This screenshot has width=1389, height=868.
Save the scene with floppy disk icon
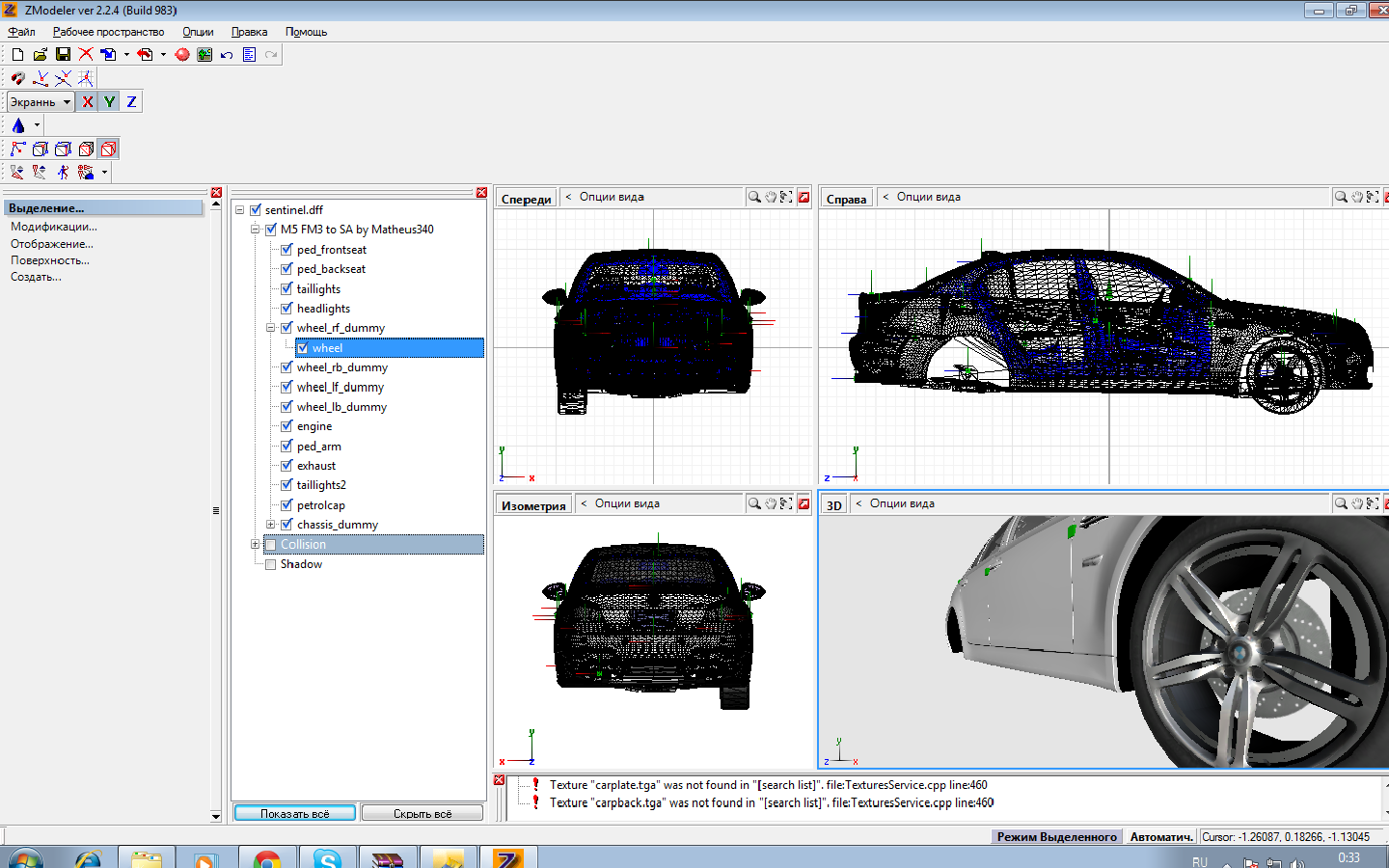tap(63, 55)
